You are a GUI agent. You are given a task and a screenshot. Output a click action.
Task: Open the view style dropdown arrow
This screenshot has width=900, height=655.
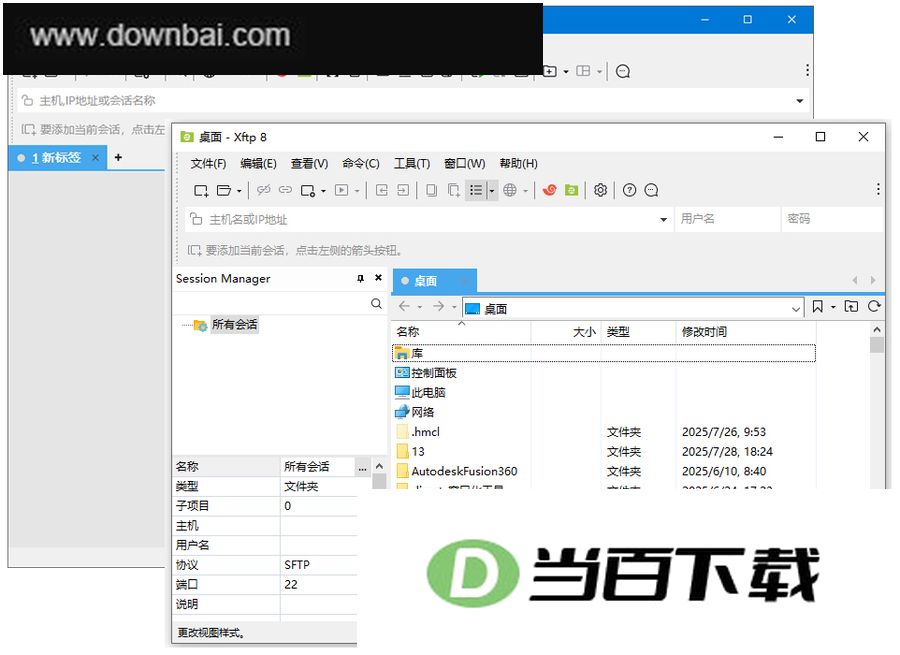492,191
